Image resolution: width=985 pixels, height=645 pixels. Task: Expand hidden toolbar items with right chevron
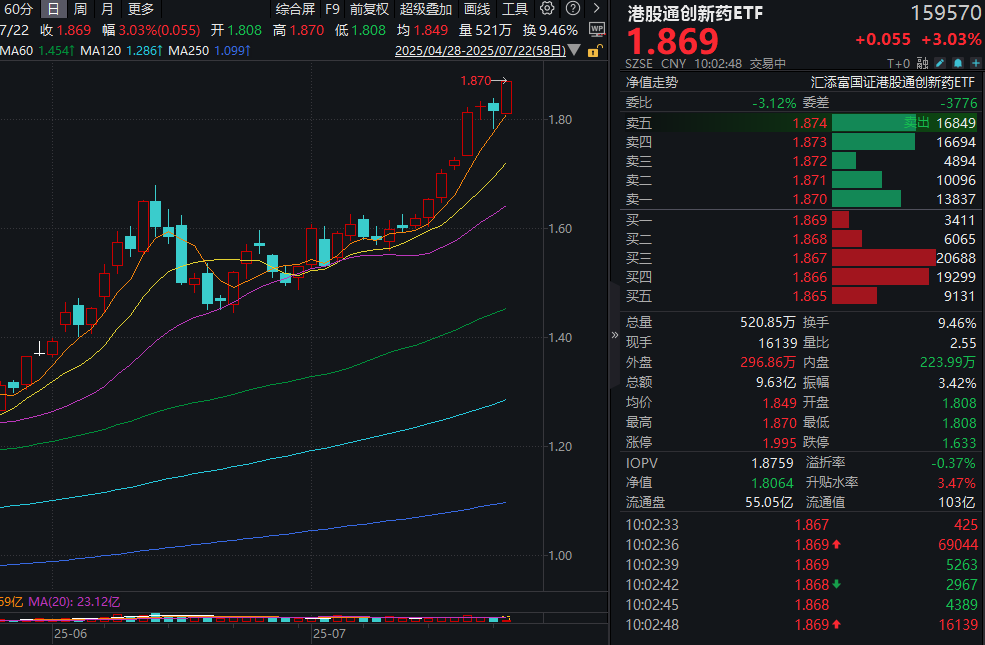click(x=596, y=9)
